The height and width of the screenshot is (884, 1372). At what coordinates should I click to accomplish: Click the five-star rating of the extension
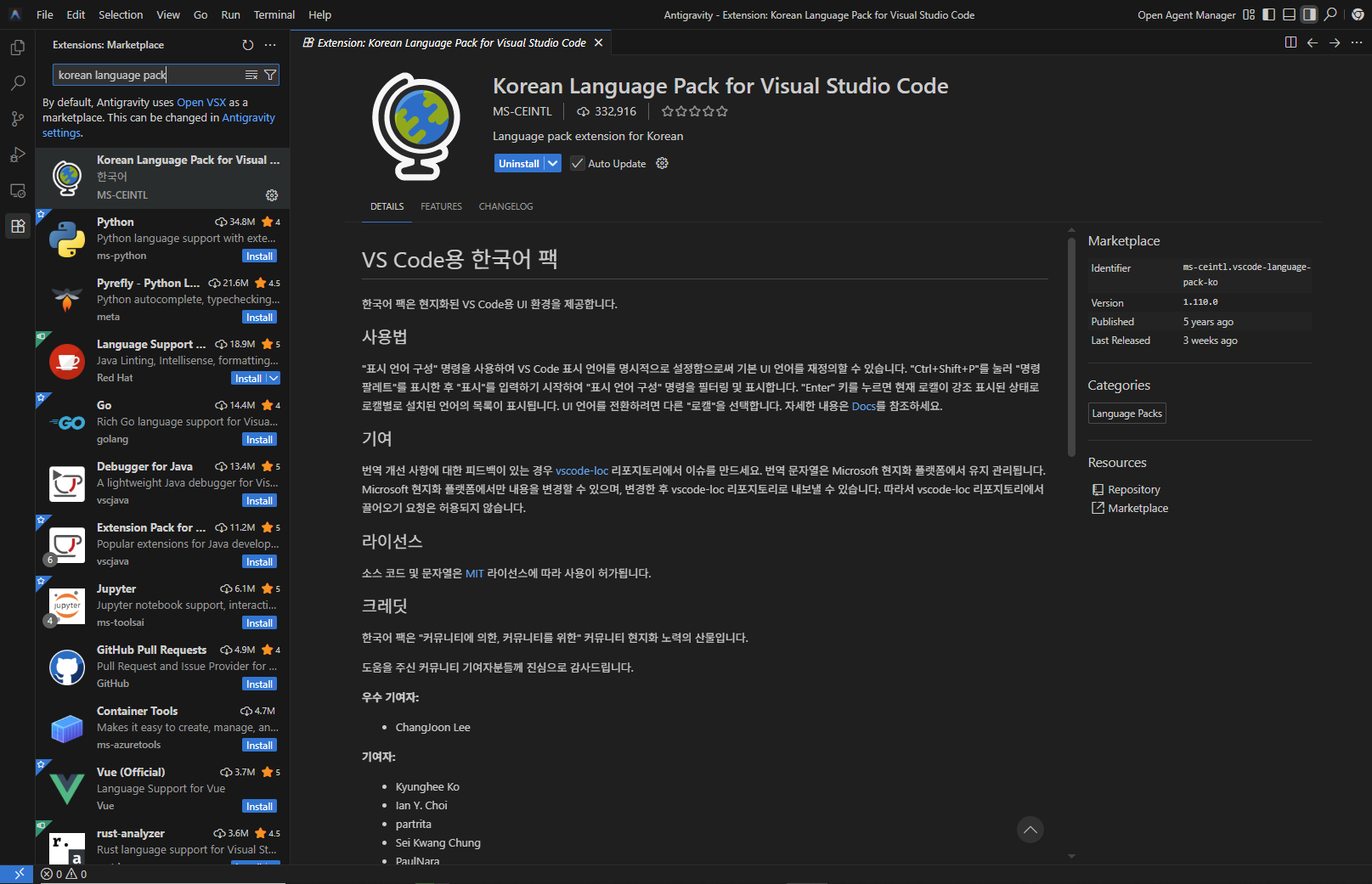tap(695, 111)
